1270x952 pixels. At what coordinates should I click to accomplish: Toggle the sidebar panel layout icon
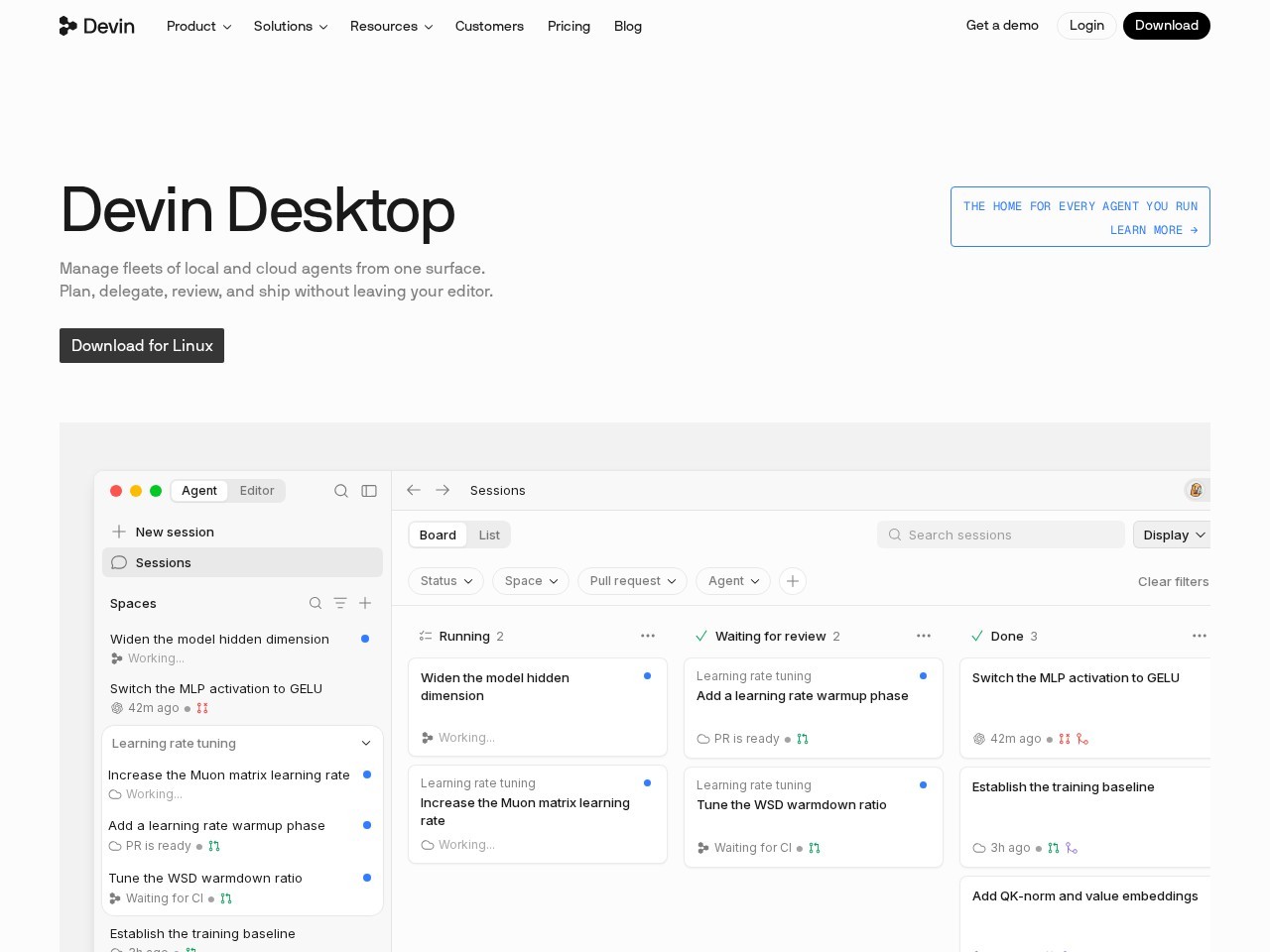point(369,491)
